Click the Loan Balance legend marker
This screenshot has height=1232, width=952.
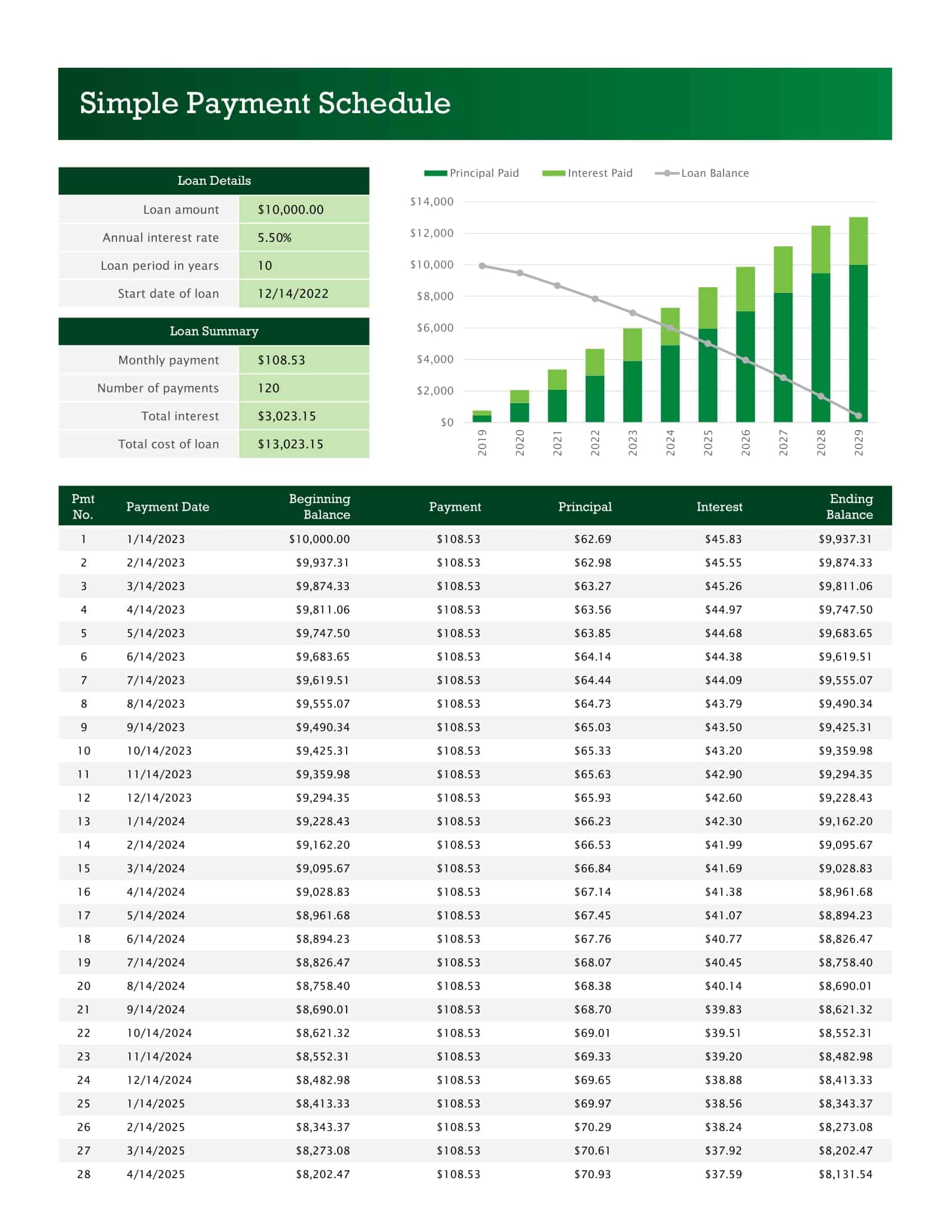tap(666, 173)
